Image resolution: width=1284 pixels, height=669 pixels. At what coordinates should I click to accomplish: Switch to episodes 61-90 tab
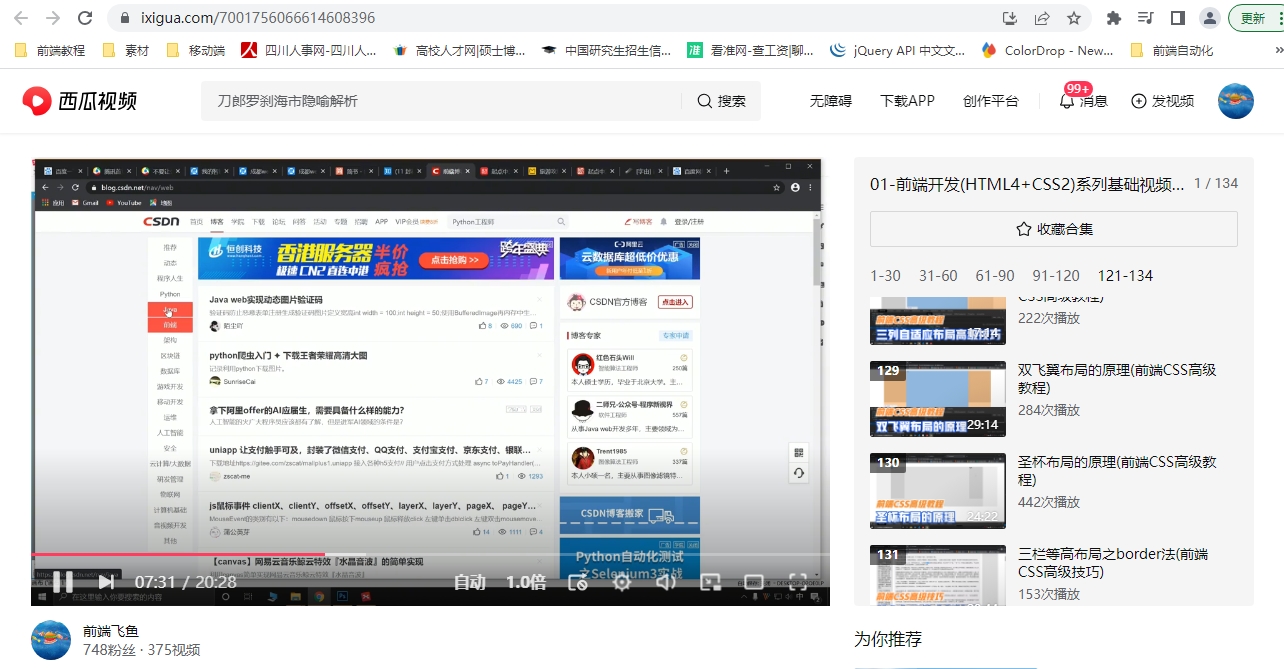(x=995, y=276)
